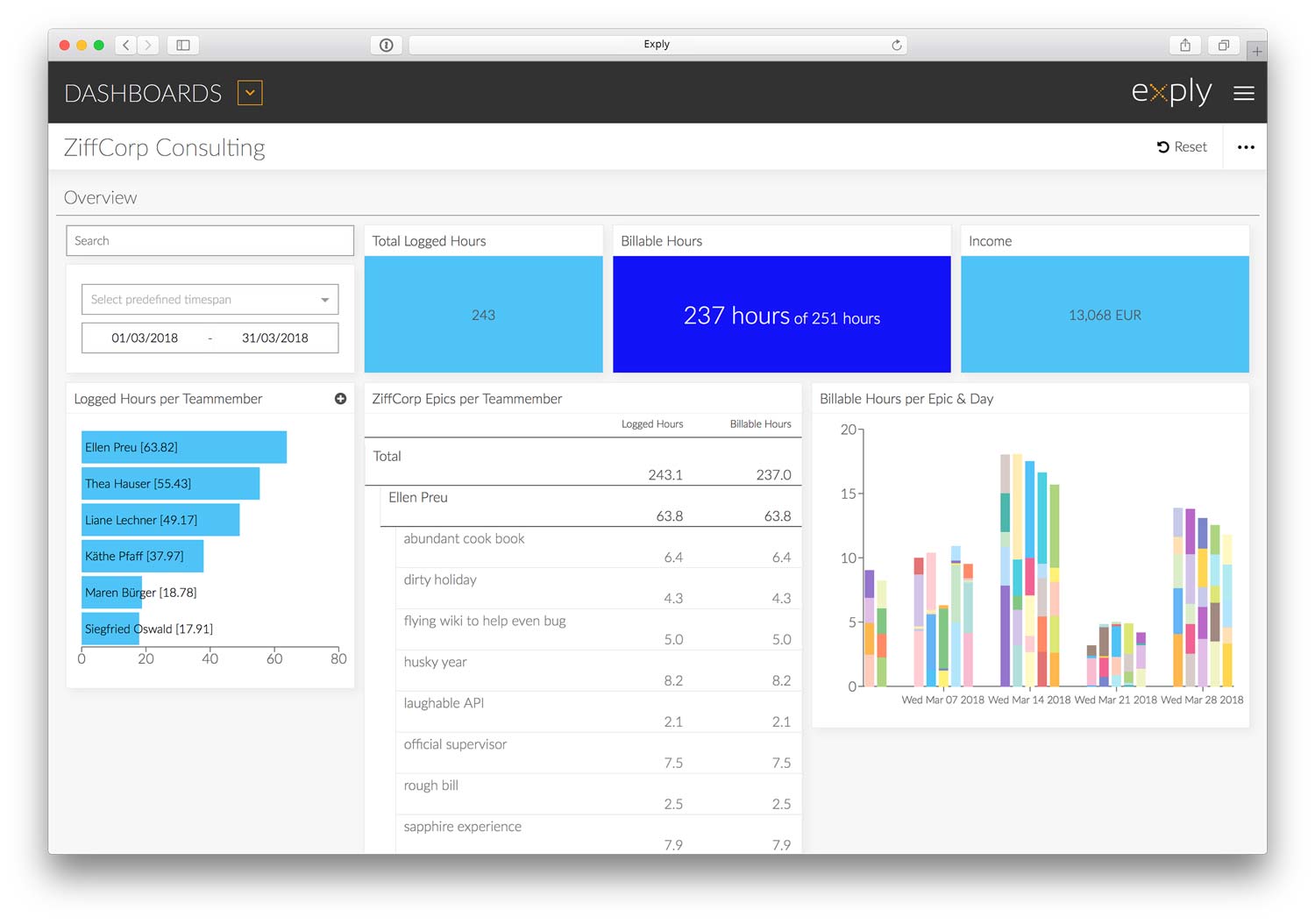Expand the Logged Hours per Teammember widget
Image resolution: width=1315 pixels, height=924 pixels.
click(x=340, y=399)
